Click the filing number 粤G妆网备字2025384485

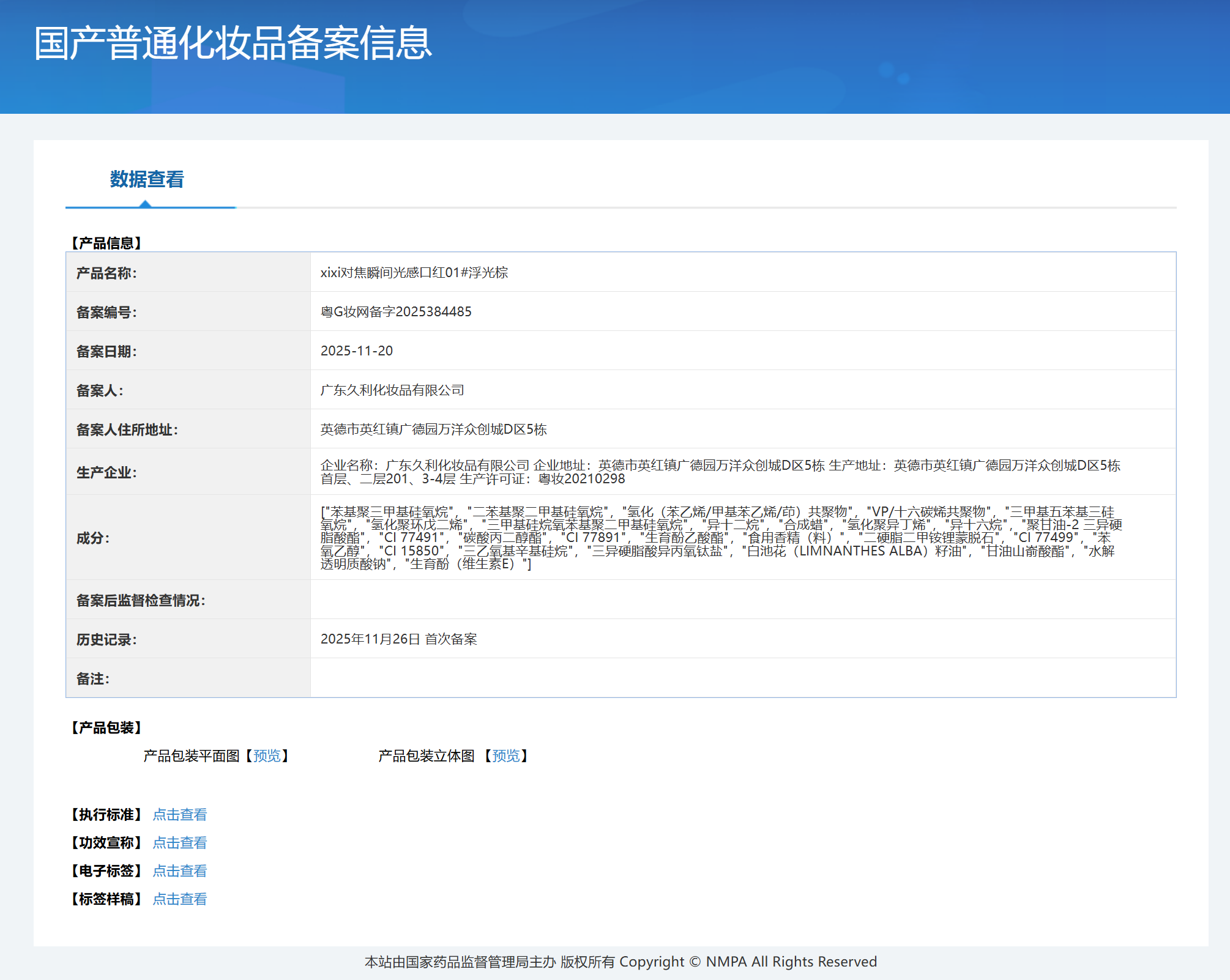tap(396, 312)
